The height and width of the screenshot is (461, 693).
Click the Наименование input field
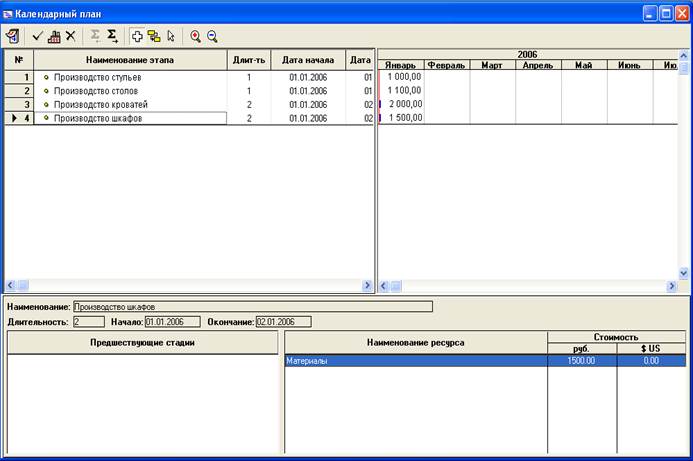point(253,307)
